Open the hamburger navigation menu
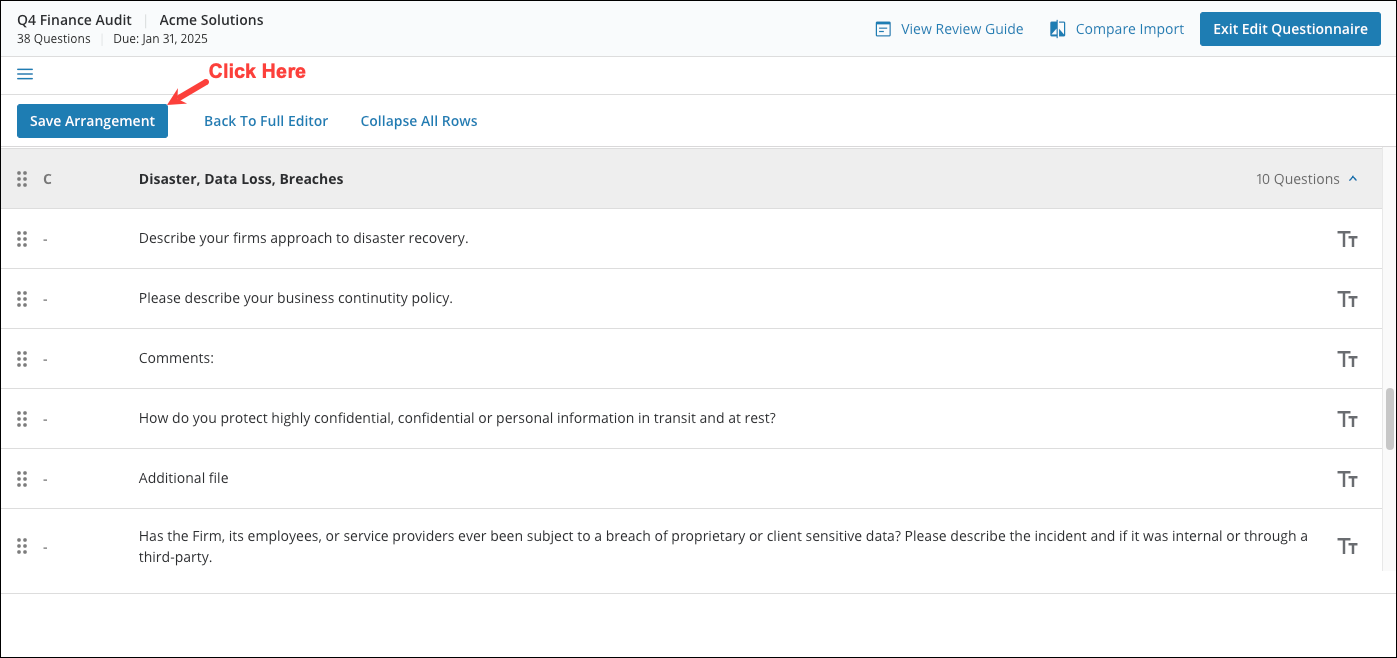Screen dimensions: 1397x658 [x=24, y=74]
